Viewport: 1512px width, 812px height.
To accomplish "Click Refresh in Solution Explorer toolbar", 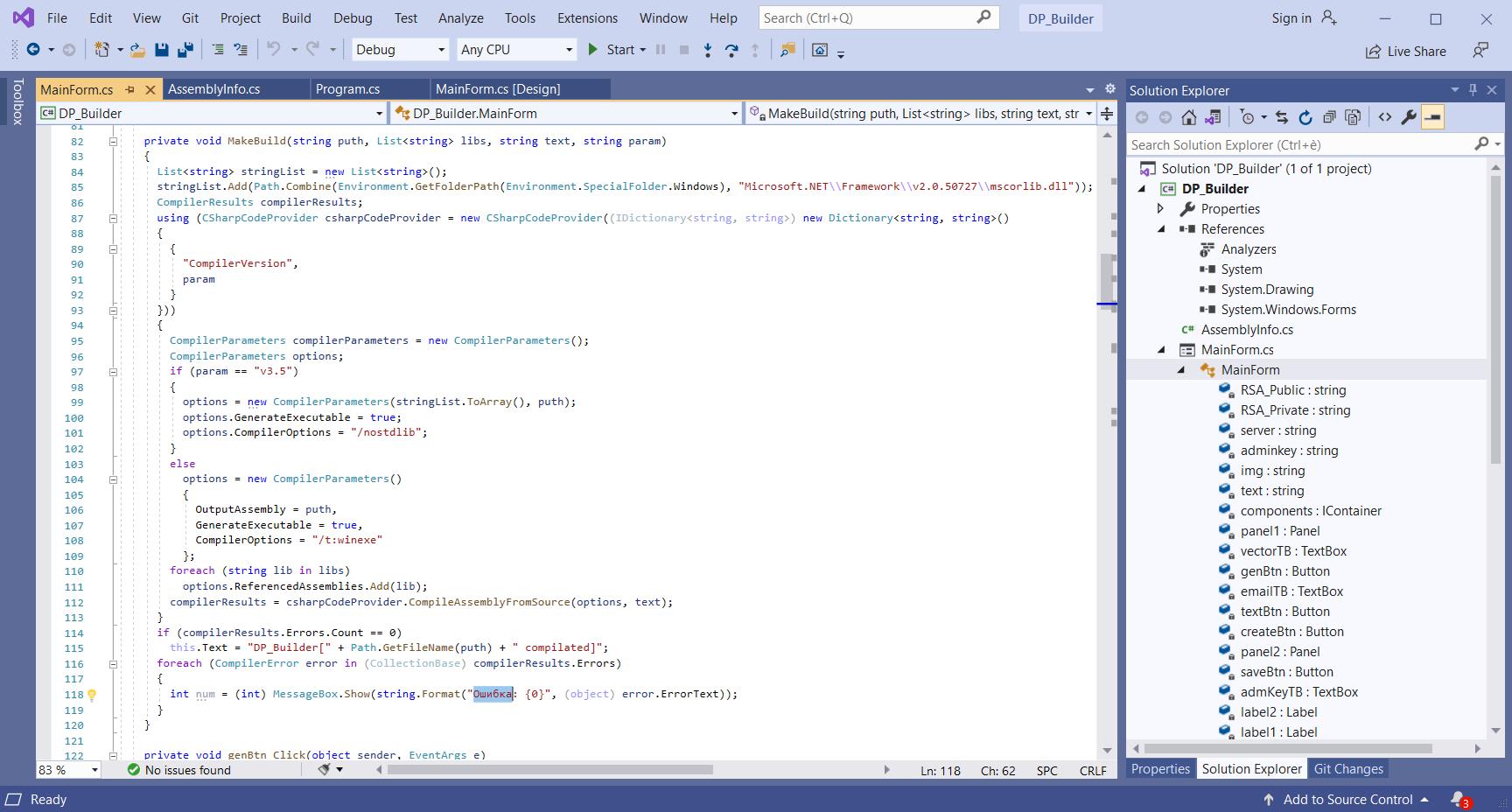I will click(x=1305, y=117).
